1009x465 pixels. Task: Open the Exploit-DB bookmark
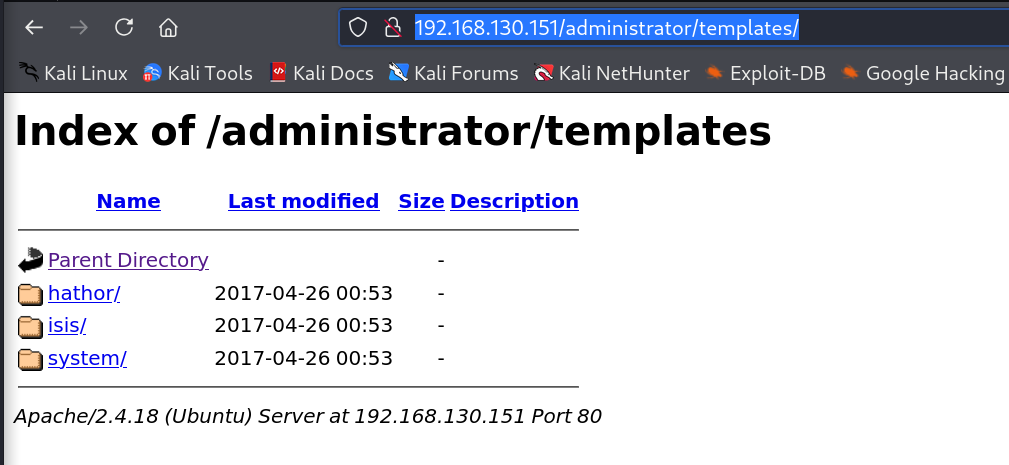point(766,73)
